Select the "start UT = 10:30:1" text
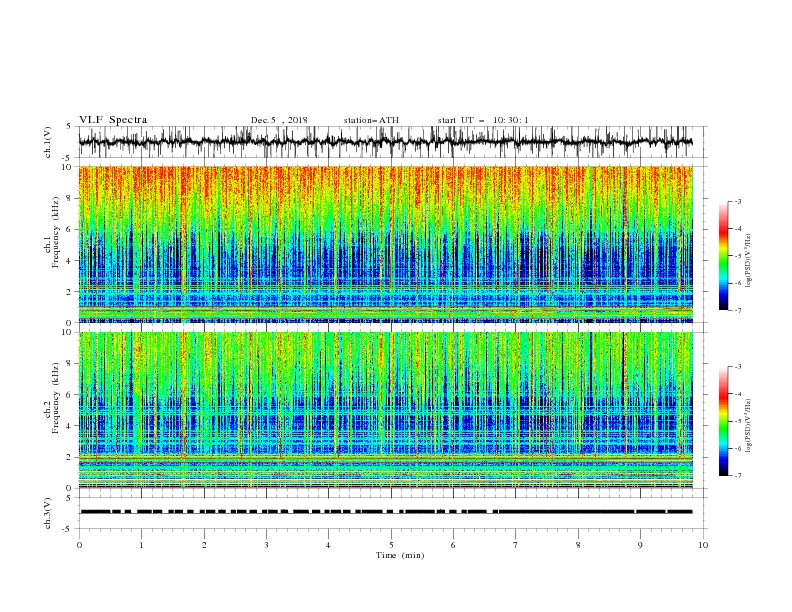The height and width of the screenshot is (612, 792). tap(483, 120)
